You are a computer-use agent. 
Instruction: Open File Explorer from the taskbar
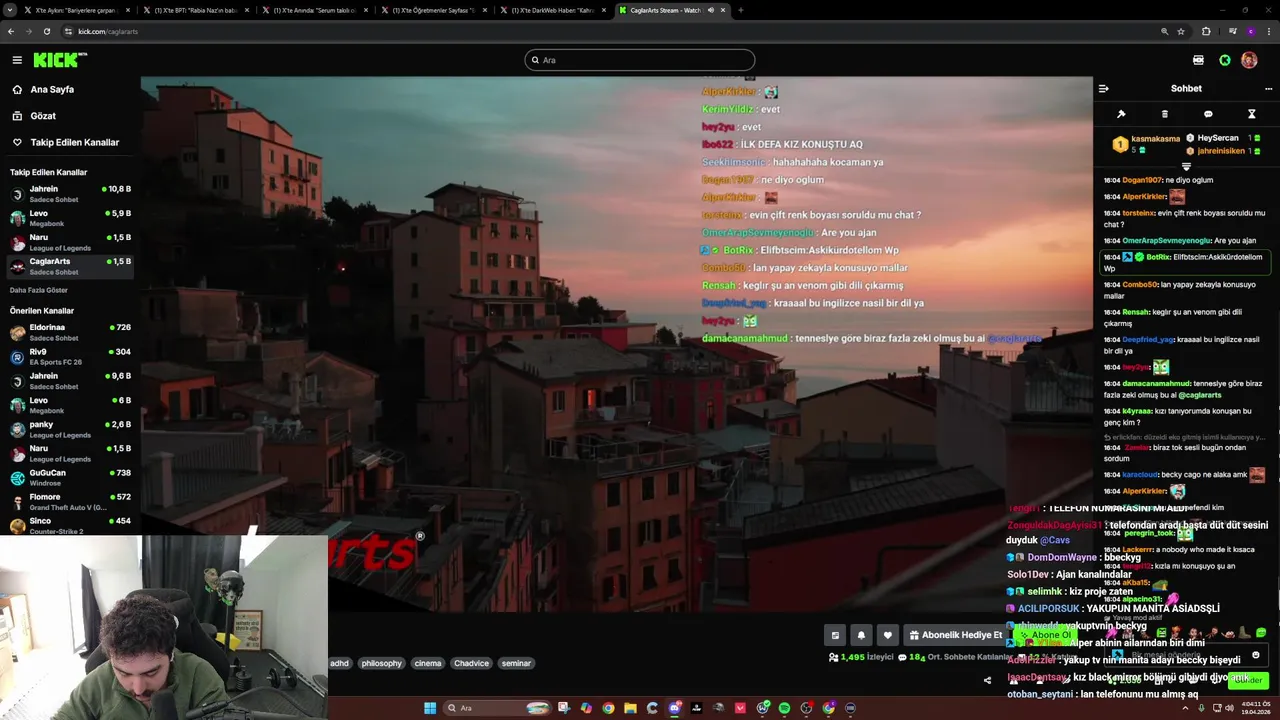630,708
